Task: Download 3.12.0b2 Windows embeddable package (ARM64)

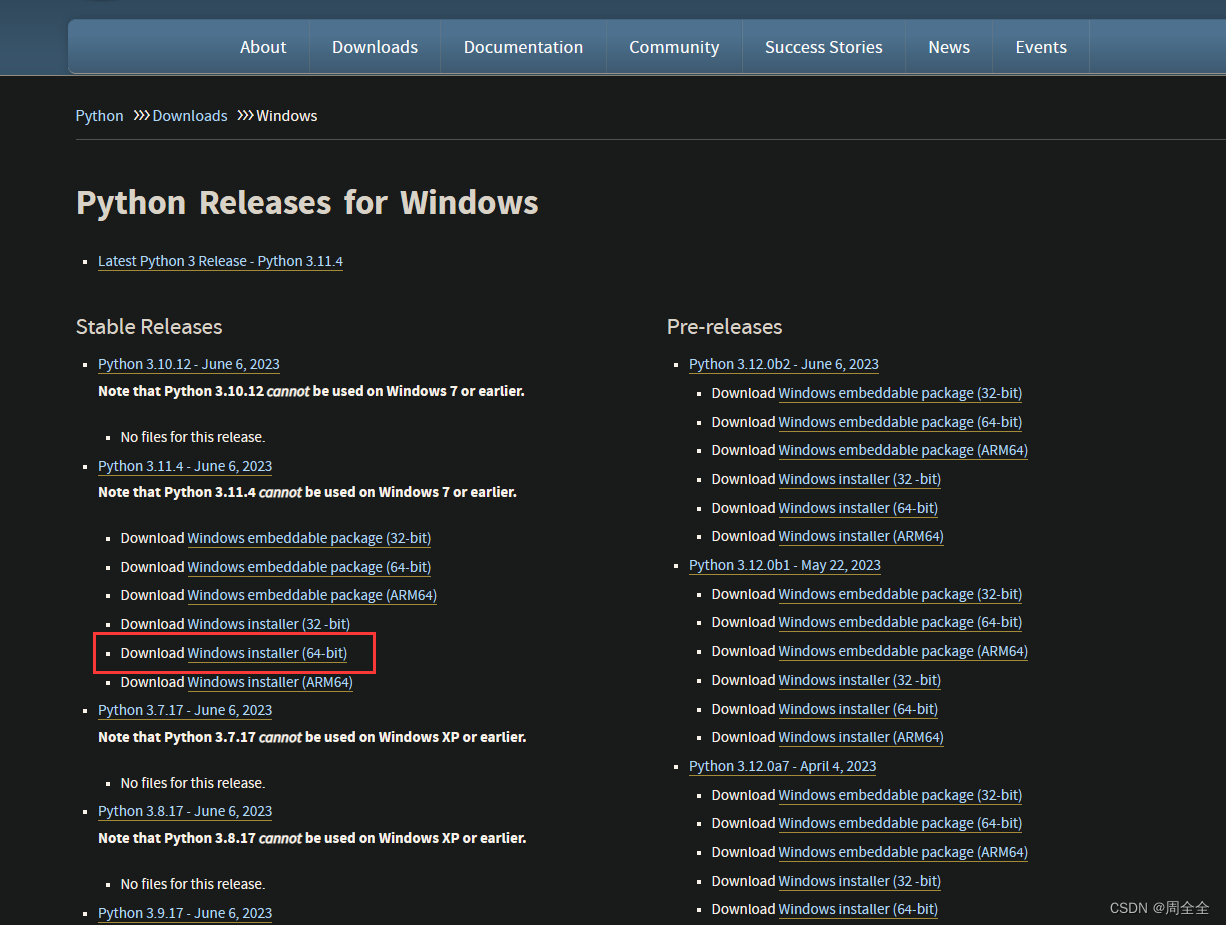Action: point(903,450)
